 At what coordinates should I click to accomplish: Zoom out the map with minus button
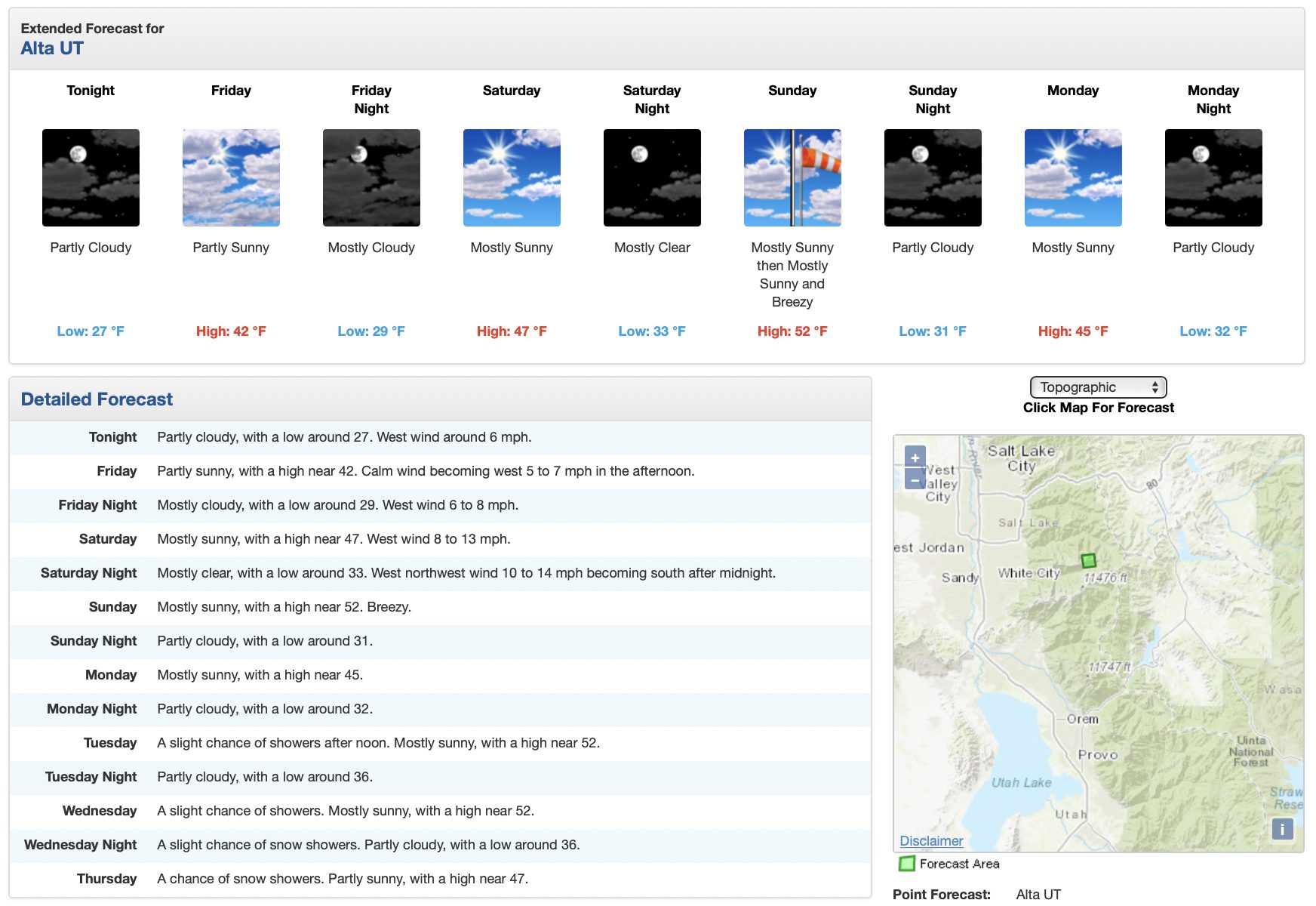pyautogui.click(x=915, y=479)
